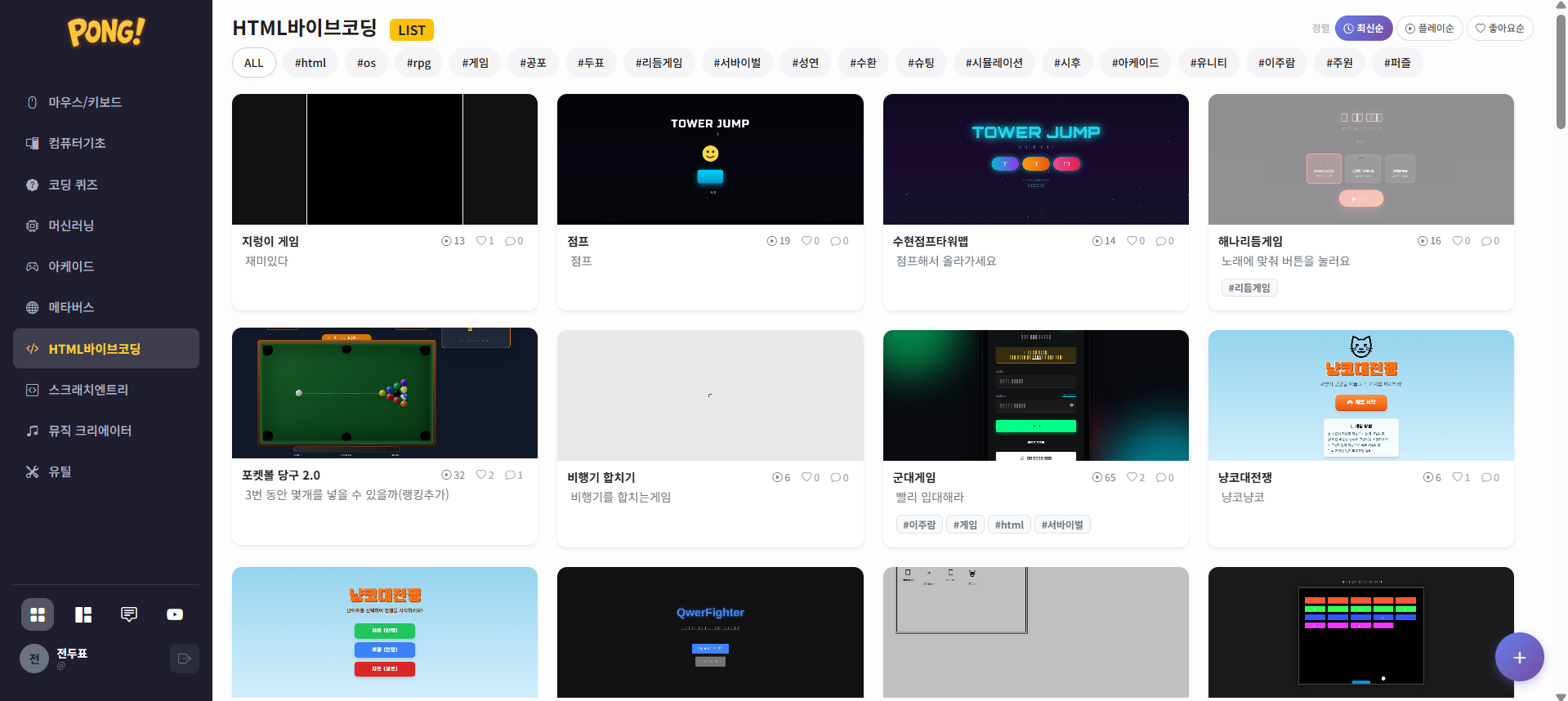This screenshot has width=1568, height=701.
Task: Filter by #html tag
Action: tap(310, 63)
